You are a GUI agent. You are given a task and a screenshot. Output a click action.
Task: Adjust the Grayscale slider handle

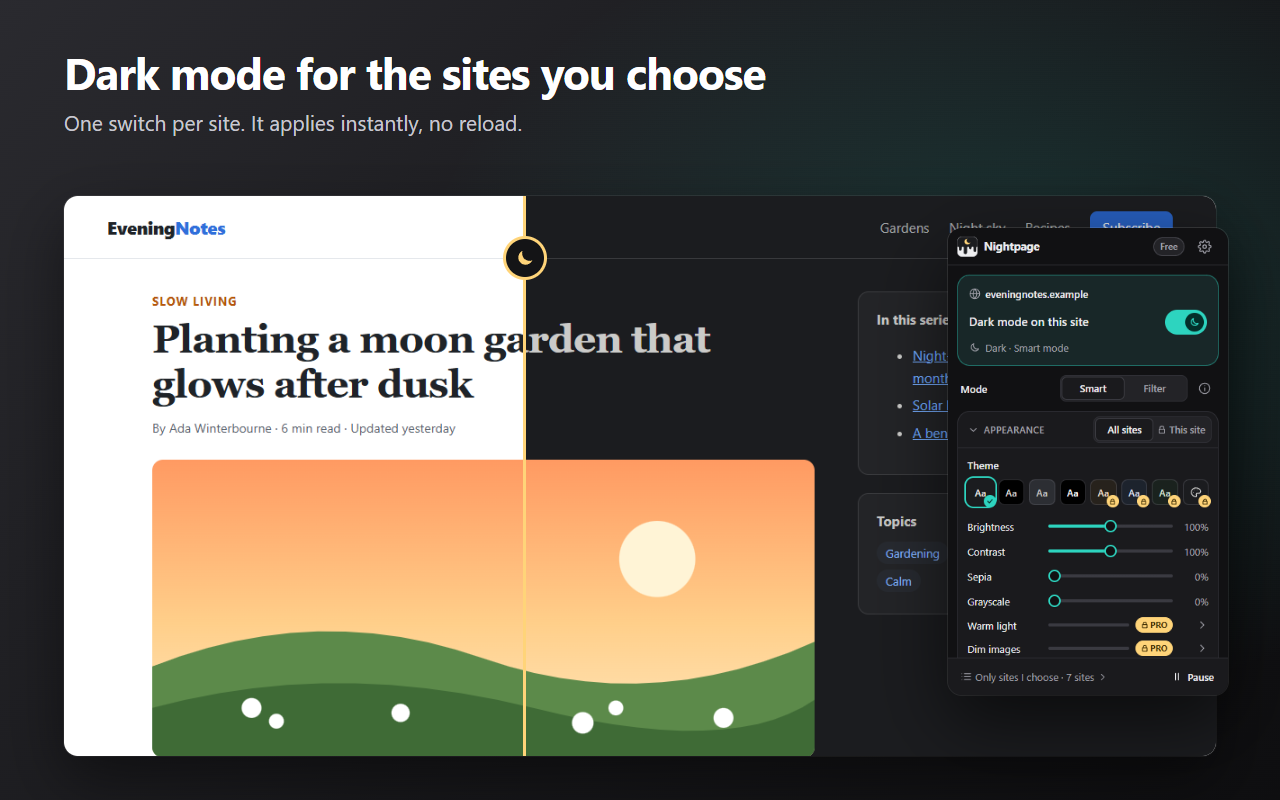1054,601
